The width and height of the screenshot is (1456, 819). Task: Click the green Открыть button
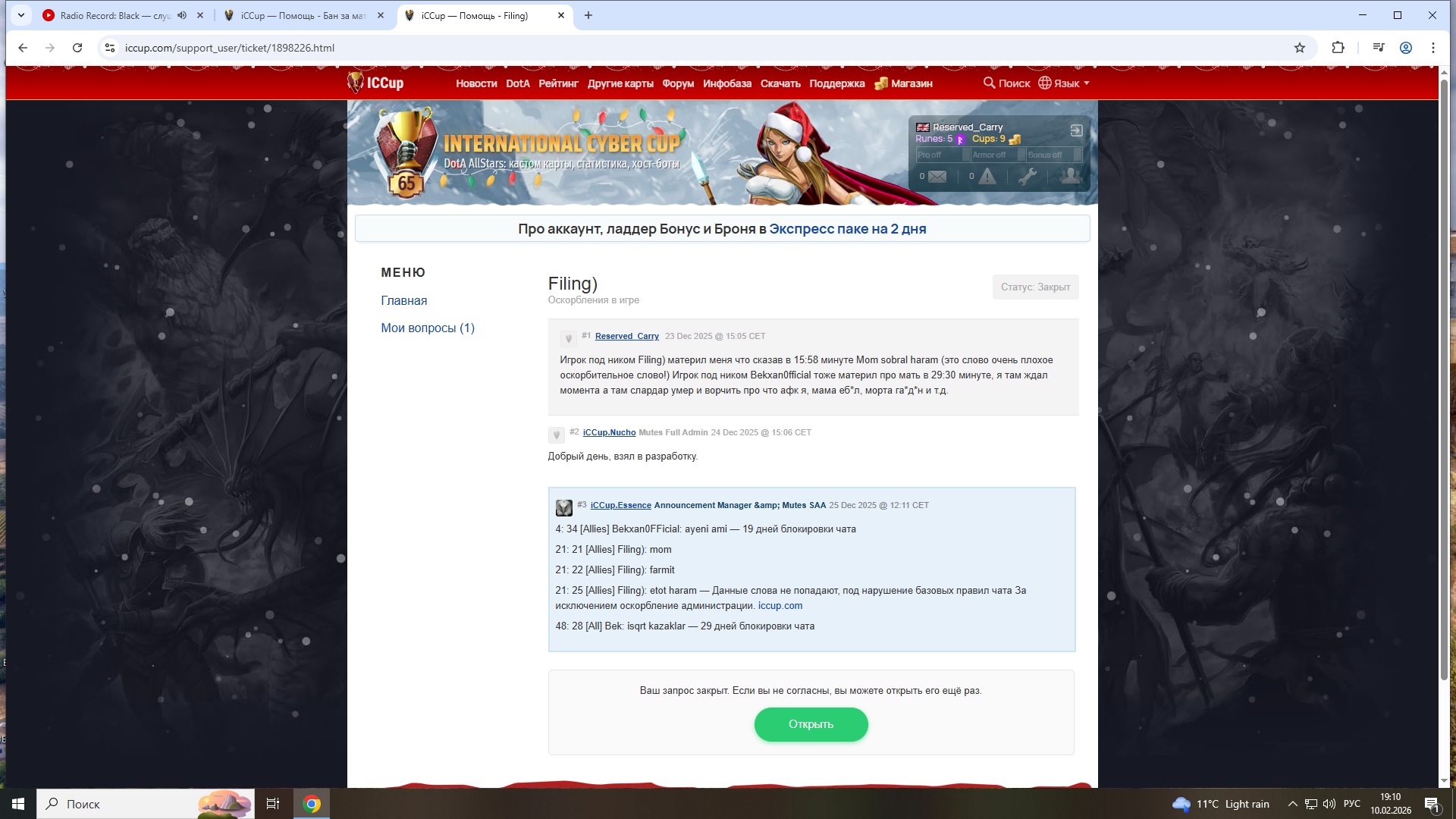(x=811, y=724)
